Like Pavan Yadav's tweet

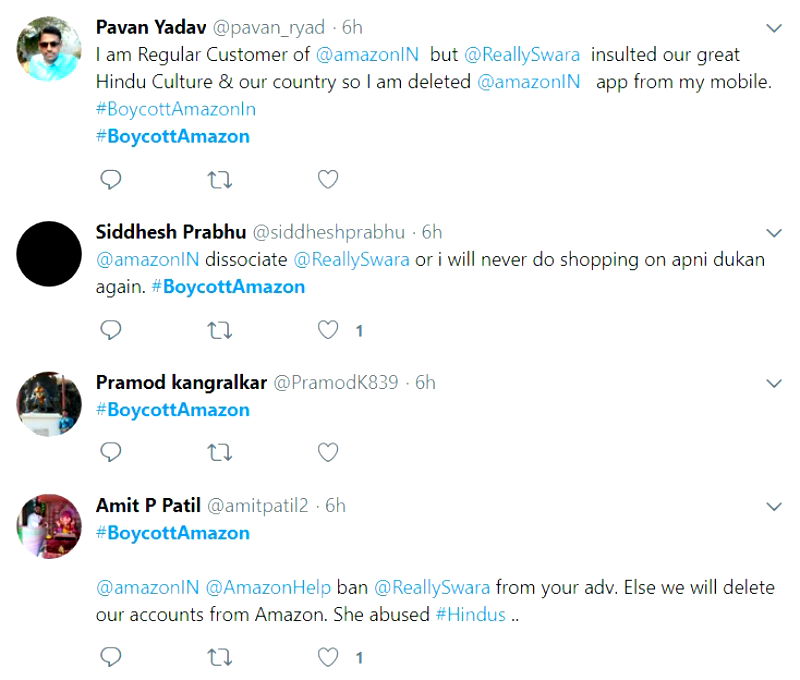tap(327, 180)
